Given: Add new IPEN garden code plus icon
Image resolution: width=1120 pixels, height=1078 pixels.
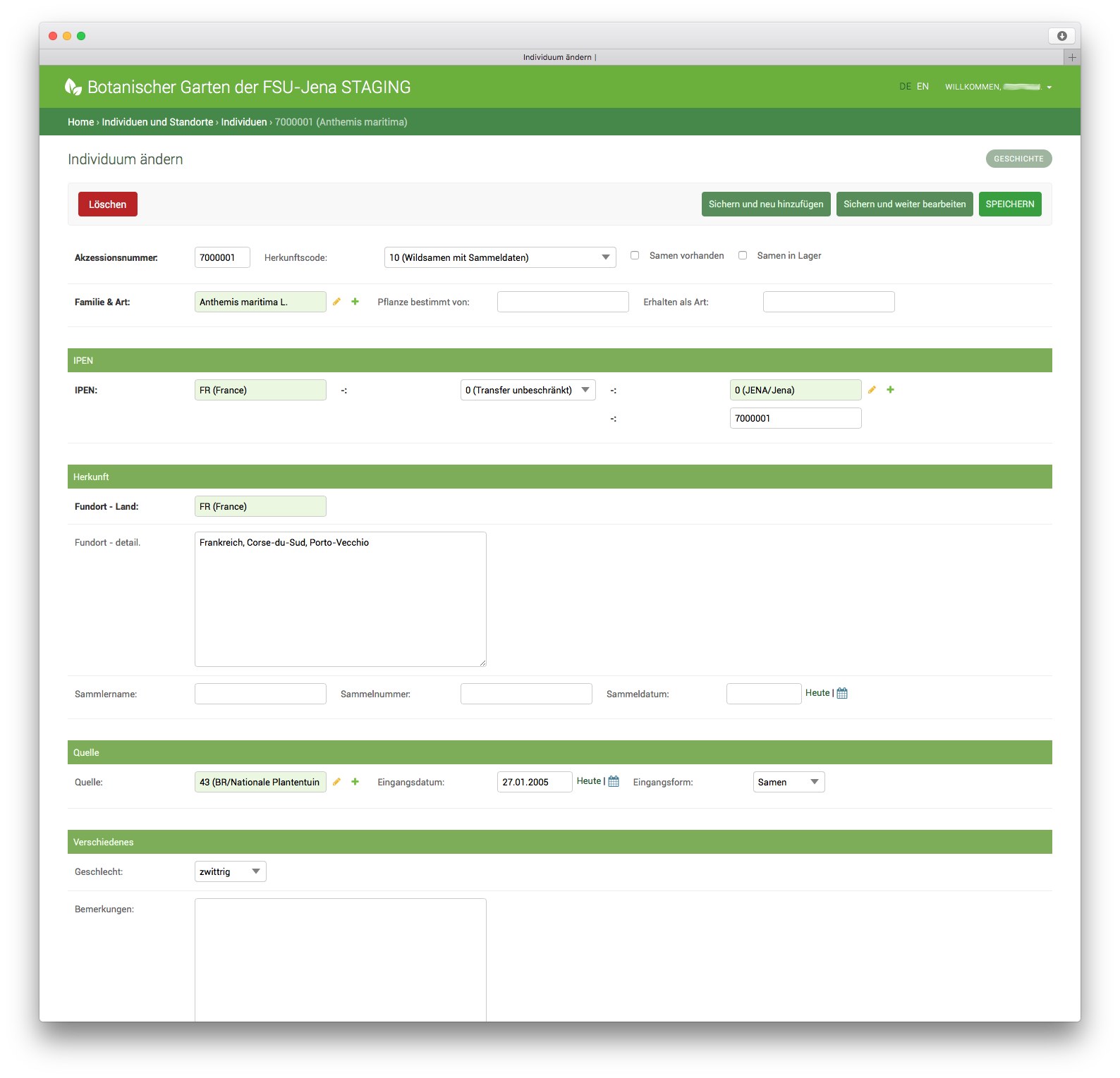Looking at the screenshot, I should click(890, 390).
